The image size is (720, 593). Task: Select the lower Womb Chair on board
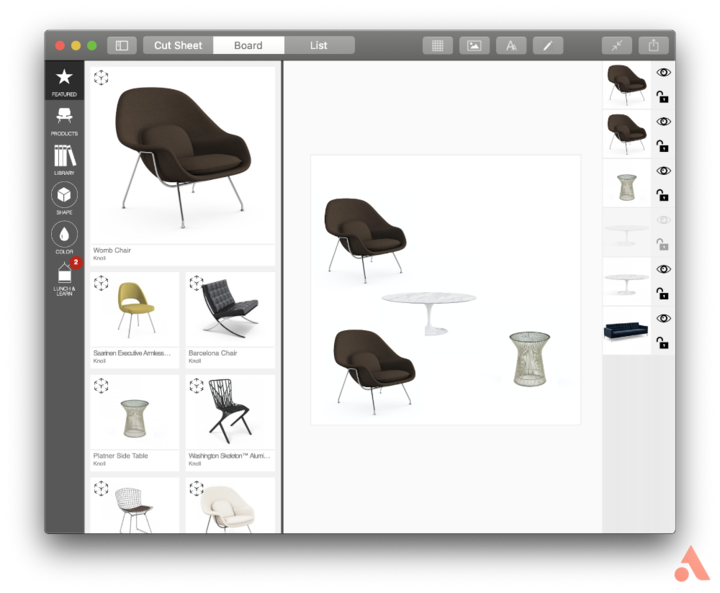tap(375, 371)
